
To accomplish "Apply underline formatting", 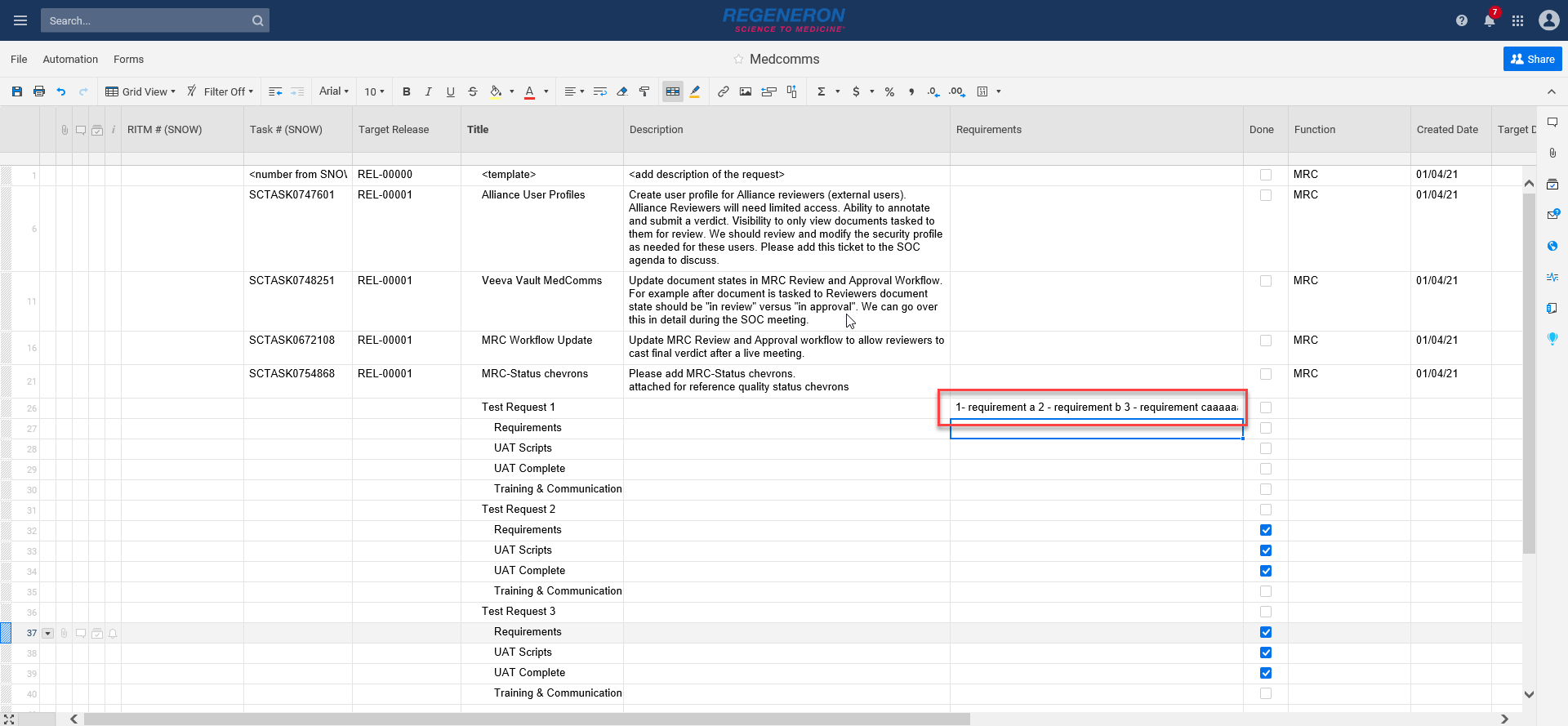I will (x=451, y=91).
